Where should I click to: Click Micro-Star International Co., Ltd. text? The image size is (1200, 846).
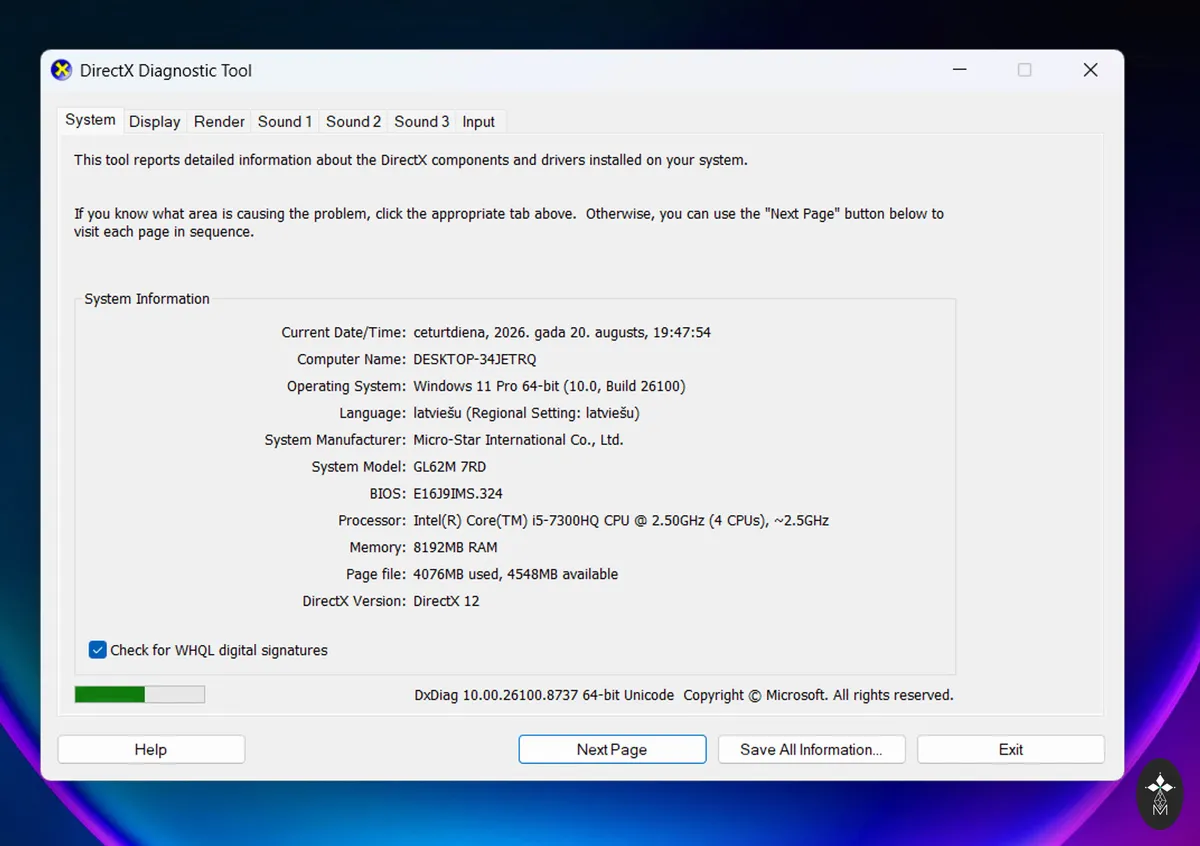(518, 440)
